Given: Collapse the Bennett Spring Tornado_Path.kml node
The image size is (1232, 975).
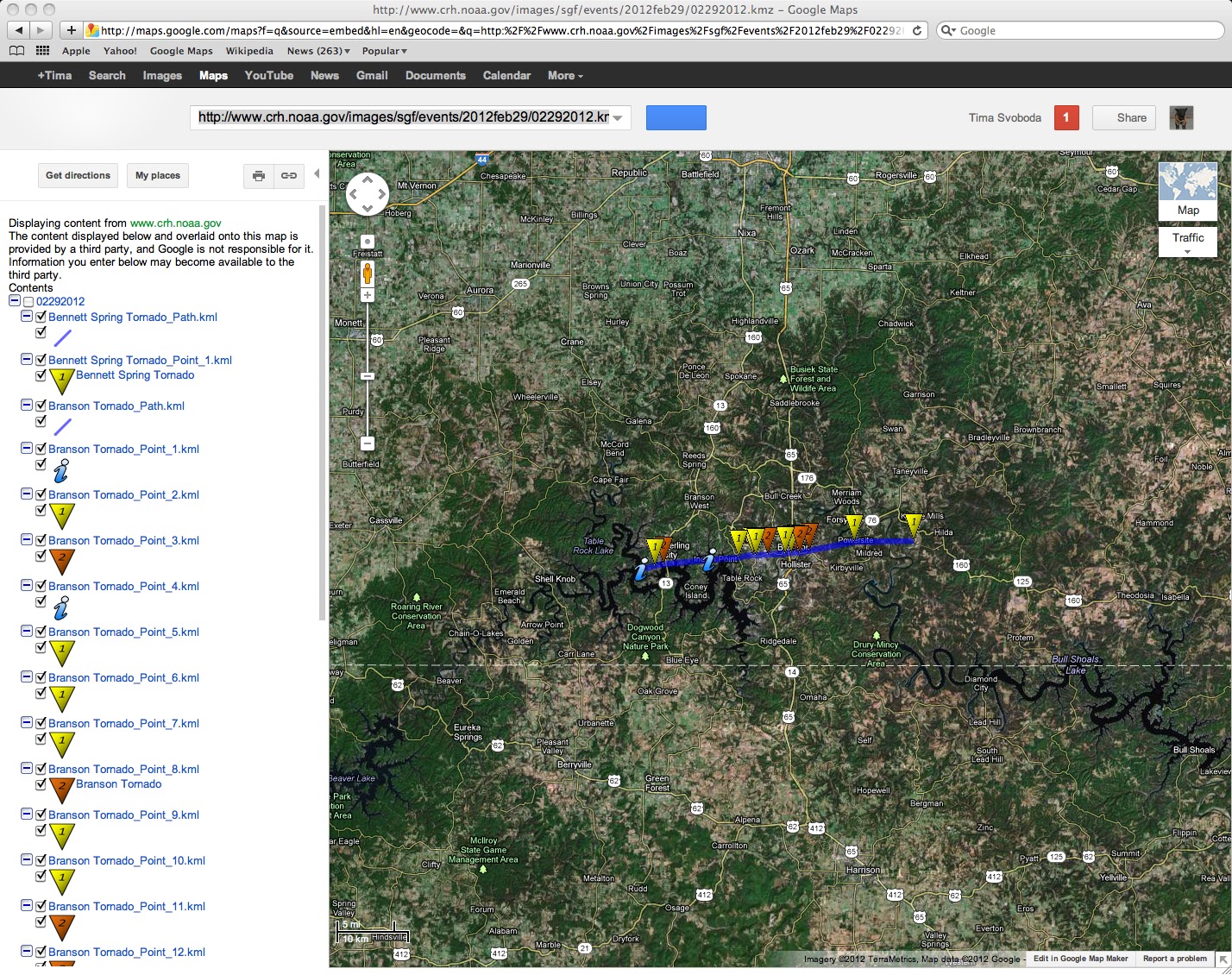Looking at the screenshot, I should (x=27, y=317).
